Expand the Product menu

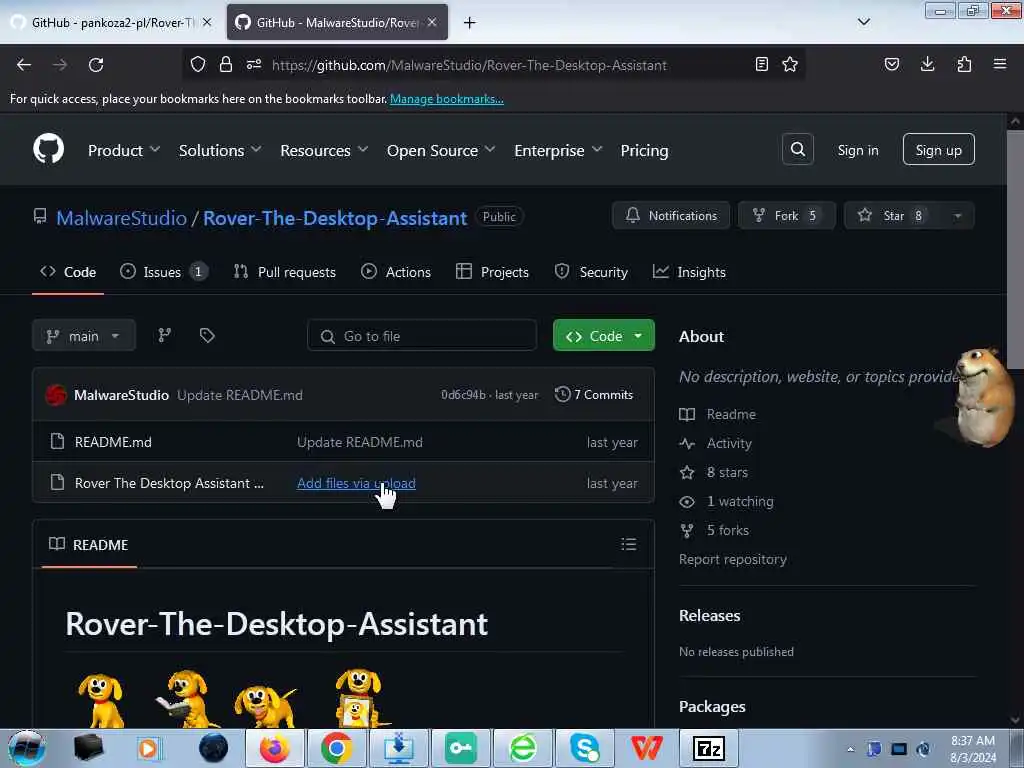tap(124, 150)
